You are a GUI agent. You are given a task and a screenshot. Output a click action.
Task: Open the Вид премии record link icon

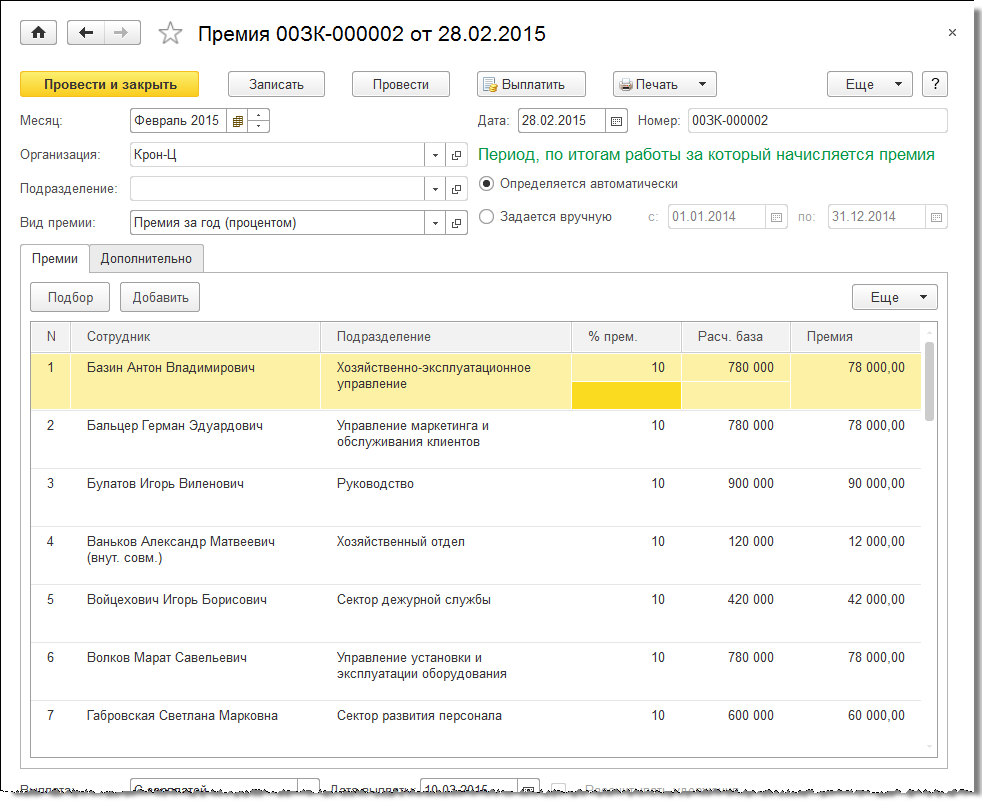click(457, 222)
